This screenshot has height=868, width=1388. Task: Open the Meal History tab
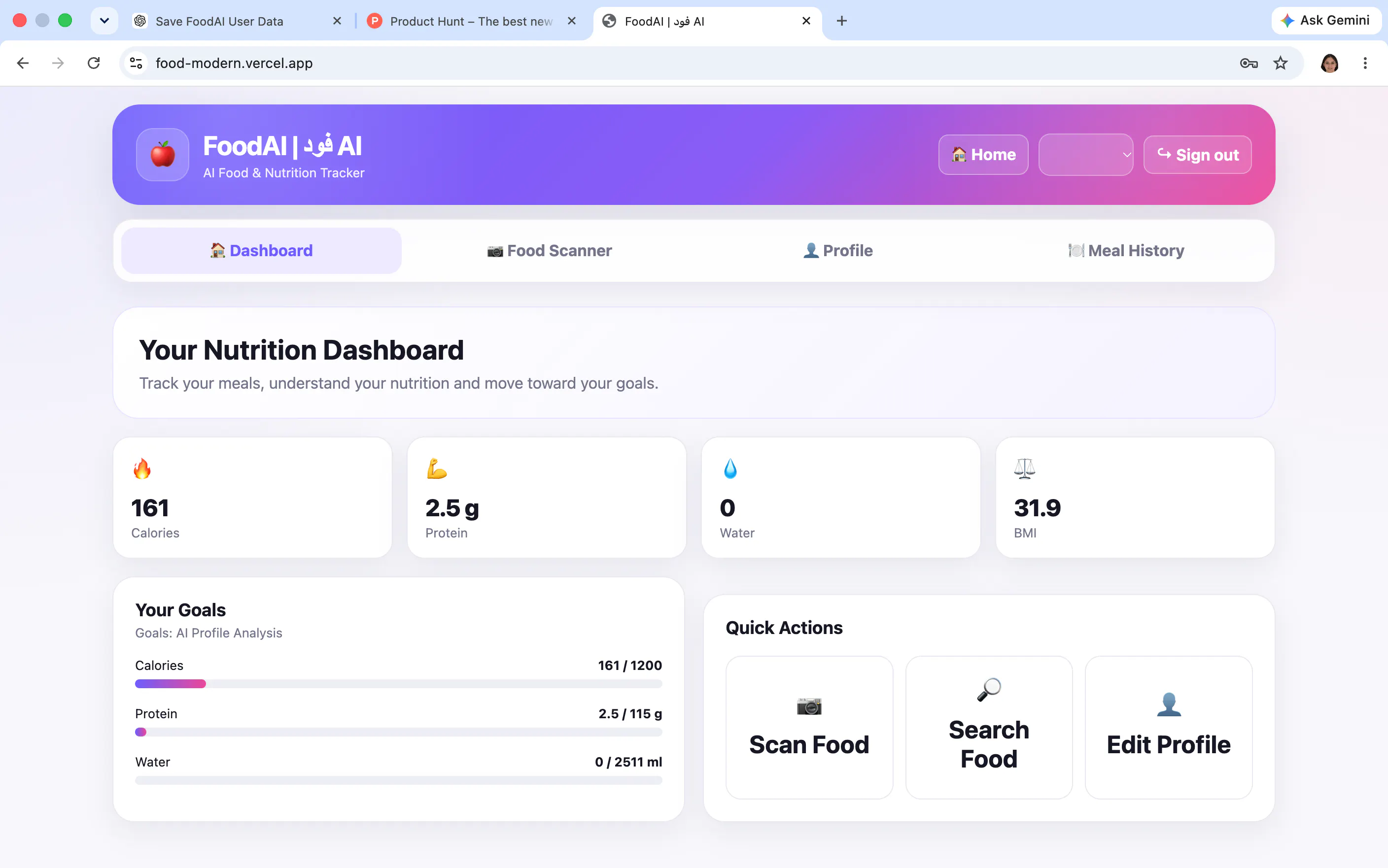coord(1126,251)
